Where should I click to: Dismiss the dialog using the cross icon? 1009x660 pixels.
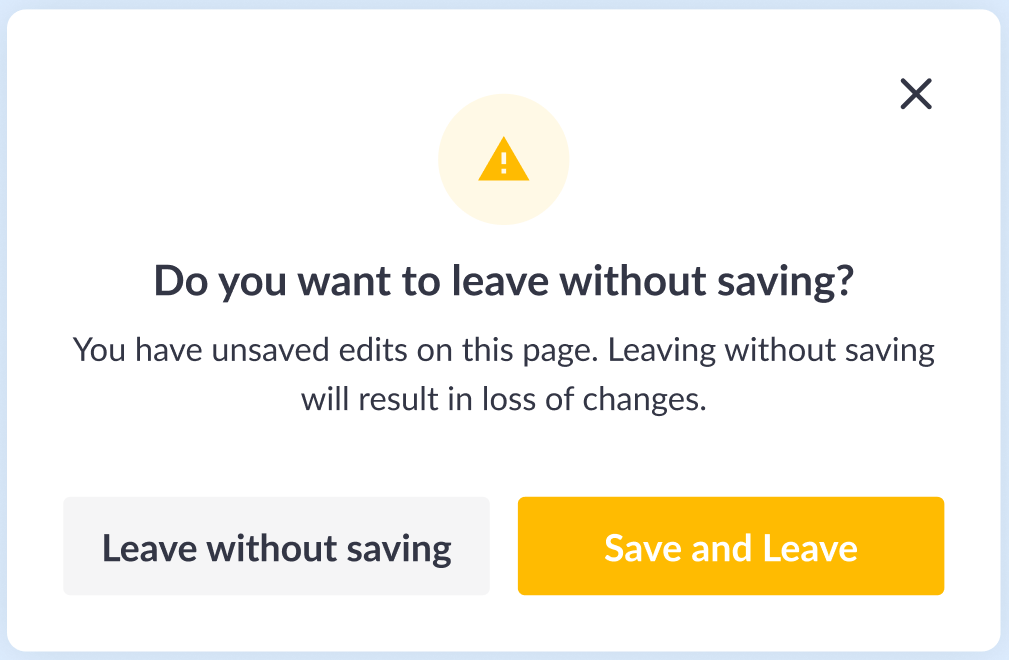click(916, 94)
